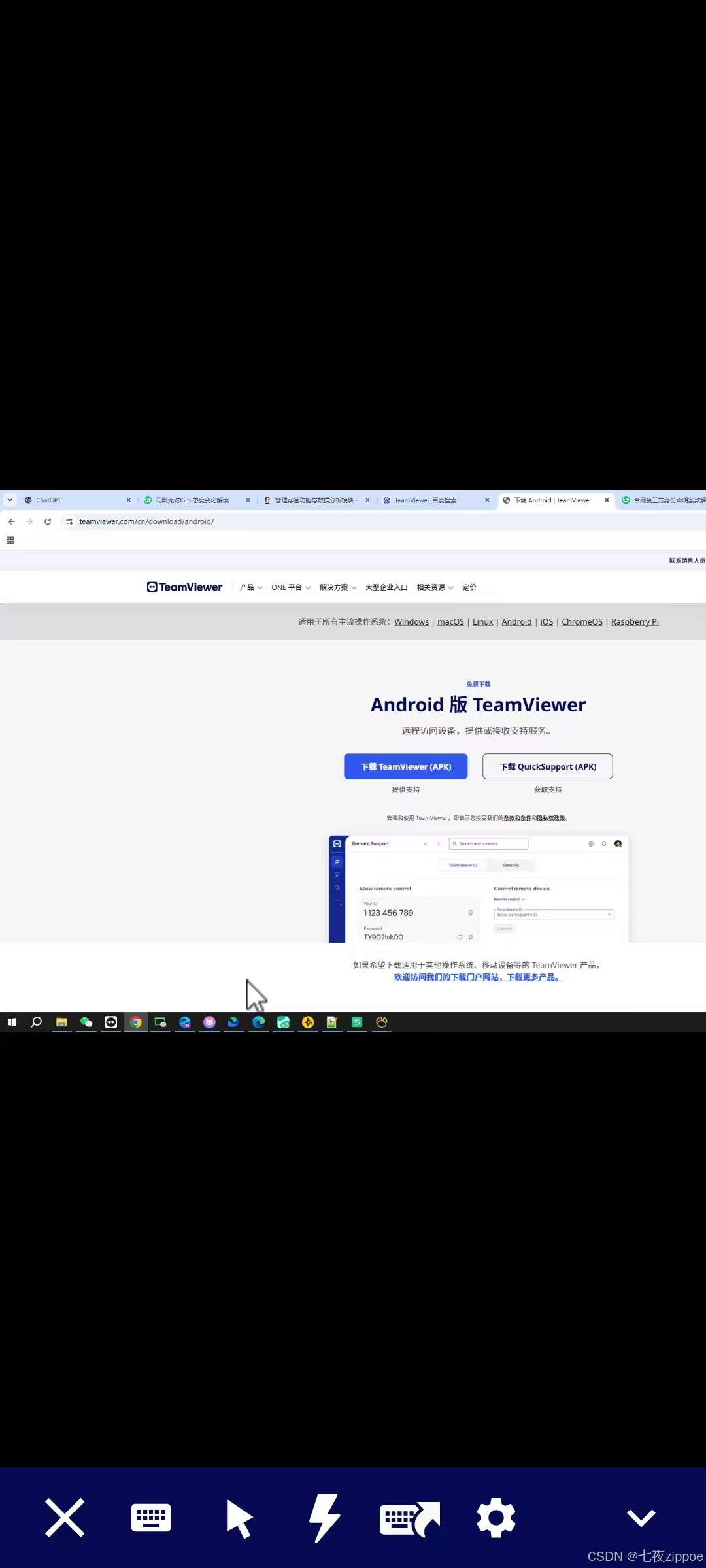Open the Windows download link
This screenshot has height=1568, width=706.
coord(412,622)
